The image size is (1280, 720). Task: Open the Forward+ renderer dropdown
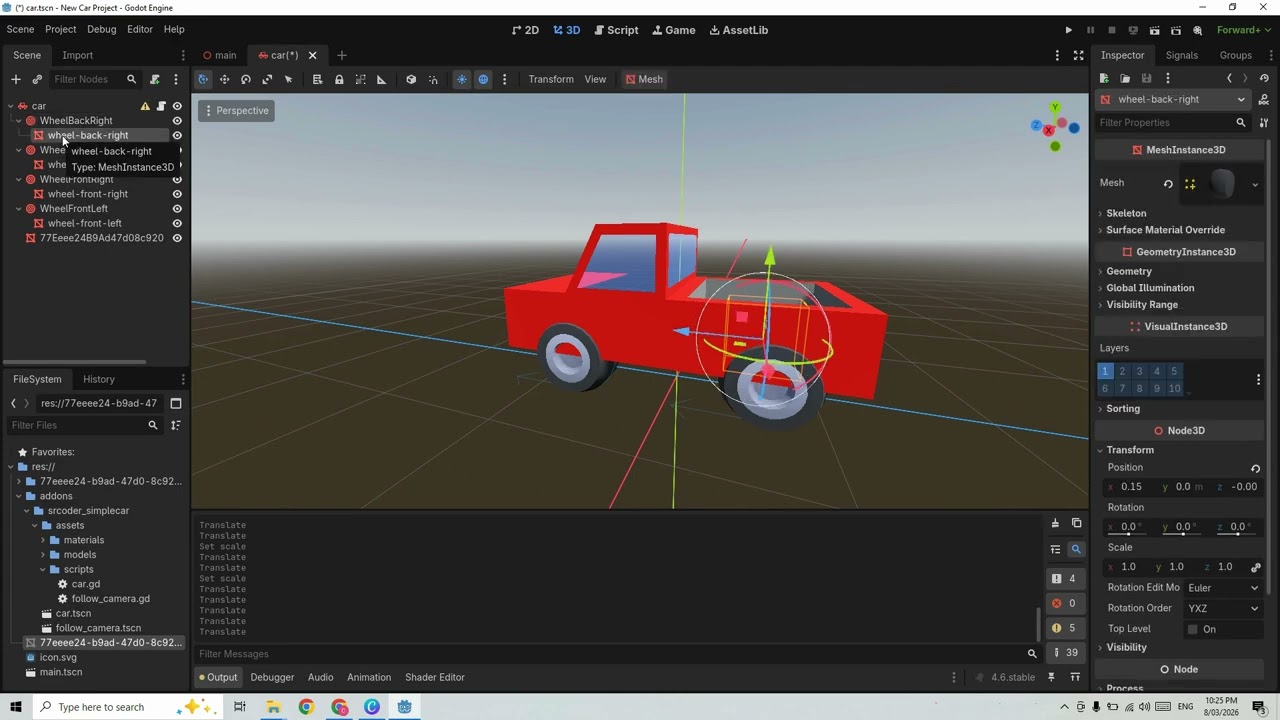[x=1243, y=30]
